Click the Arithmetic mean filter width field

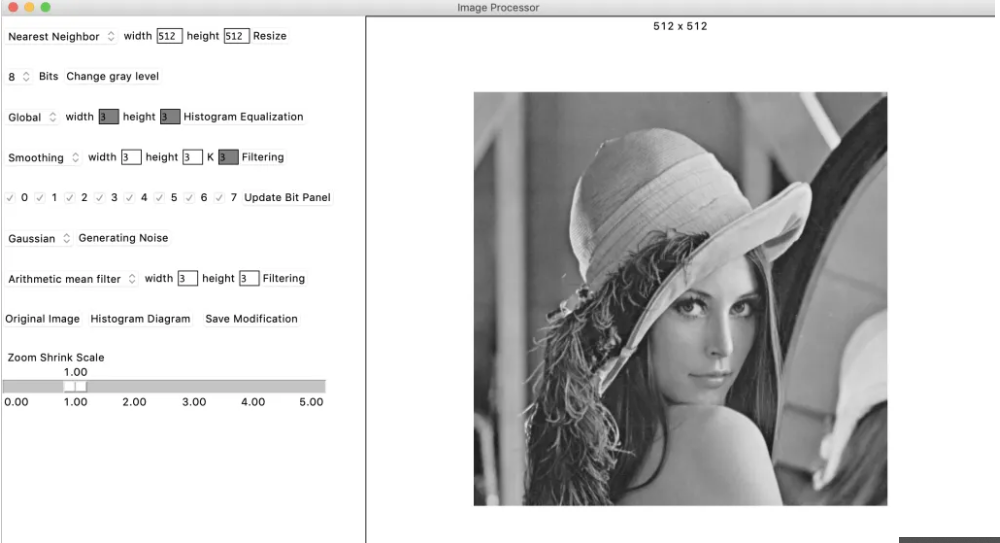pyautogui.click(x=187, y=278)
